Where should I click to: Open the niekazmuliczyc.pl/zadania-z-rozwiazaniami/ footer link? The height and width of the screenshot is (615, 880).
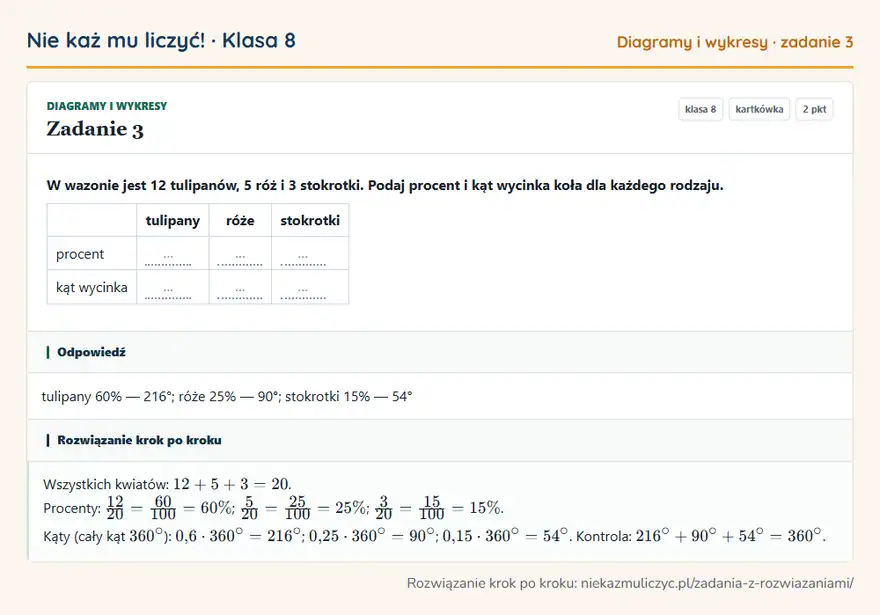point(717,583)
